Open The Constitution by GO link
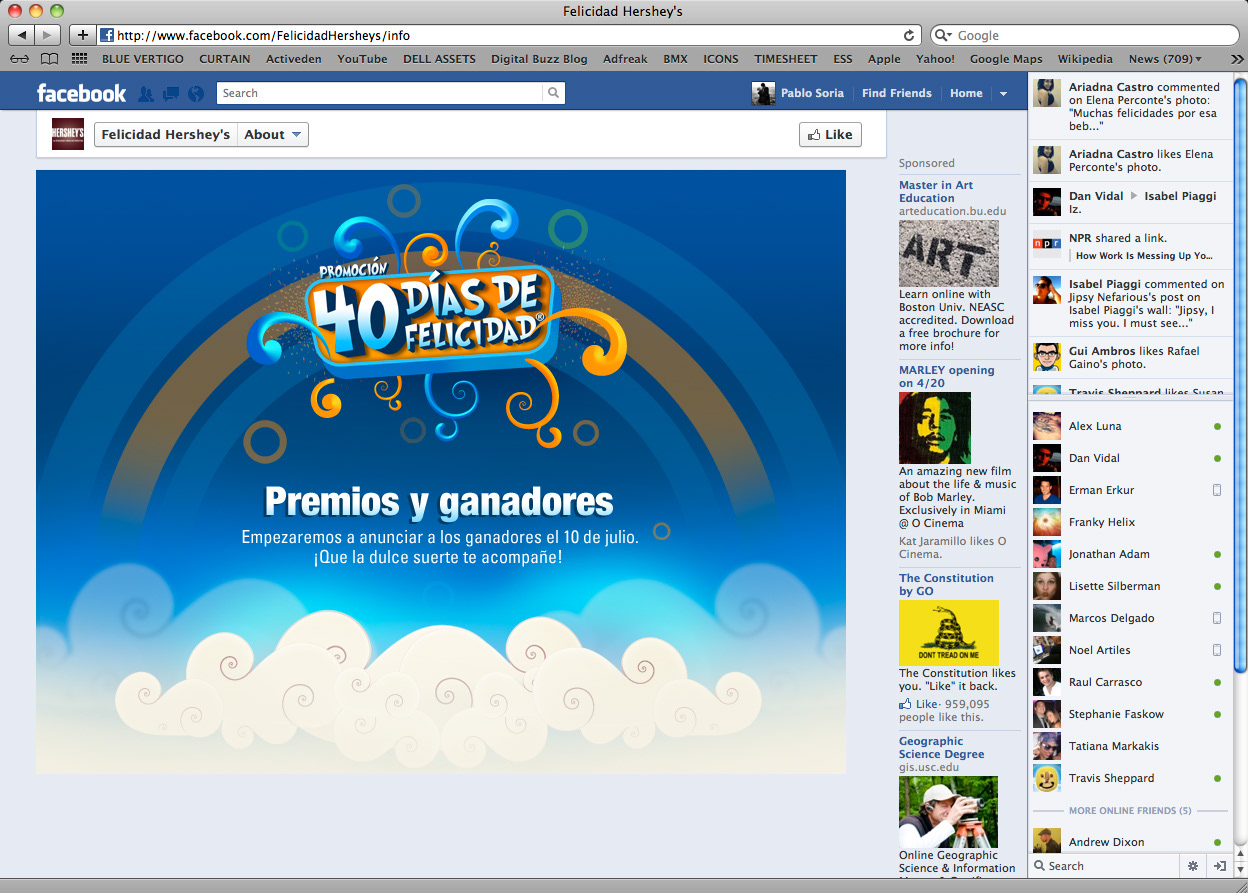 click(x=946, y=584)
